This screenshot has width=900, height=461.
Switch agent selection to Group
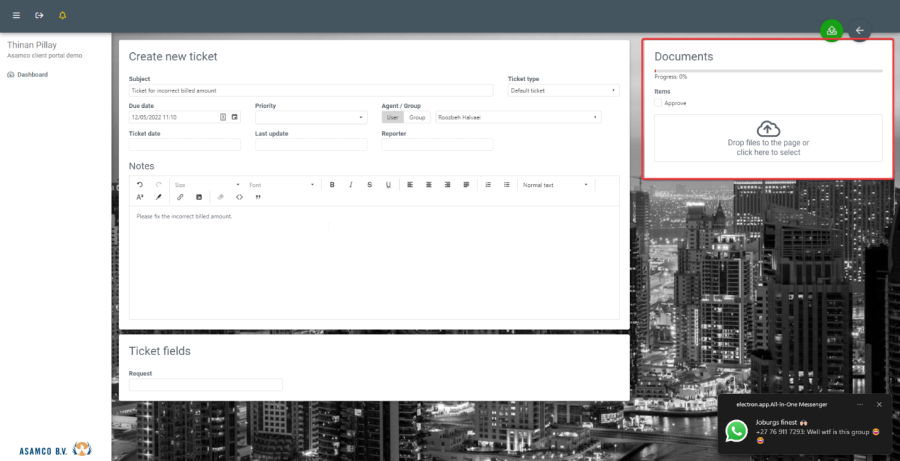[x=416, y=117]
